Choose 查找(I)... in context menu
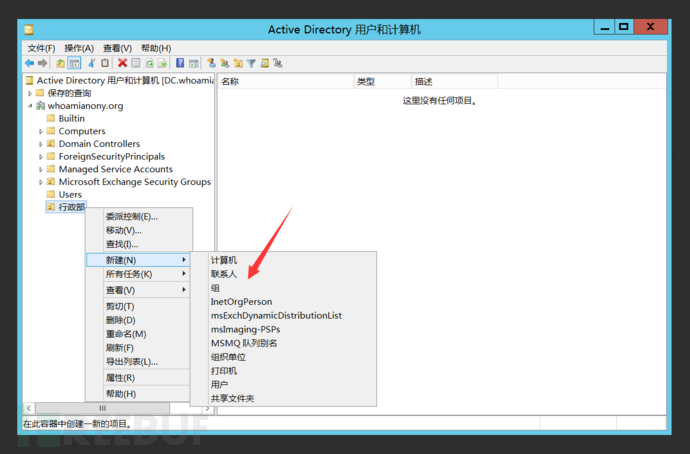Screen dimensions: 690x454 [139, 244]
